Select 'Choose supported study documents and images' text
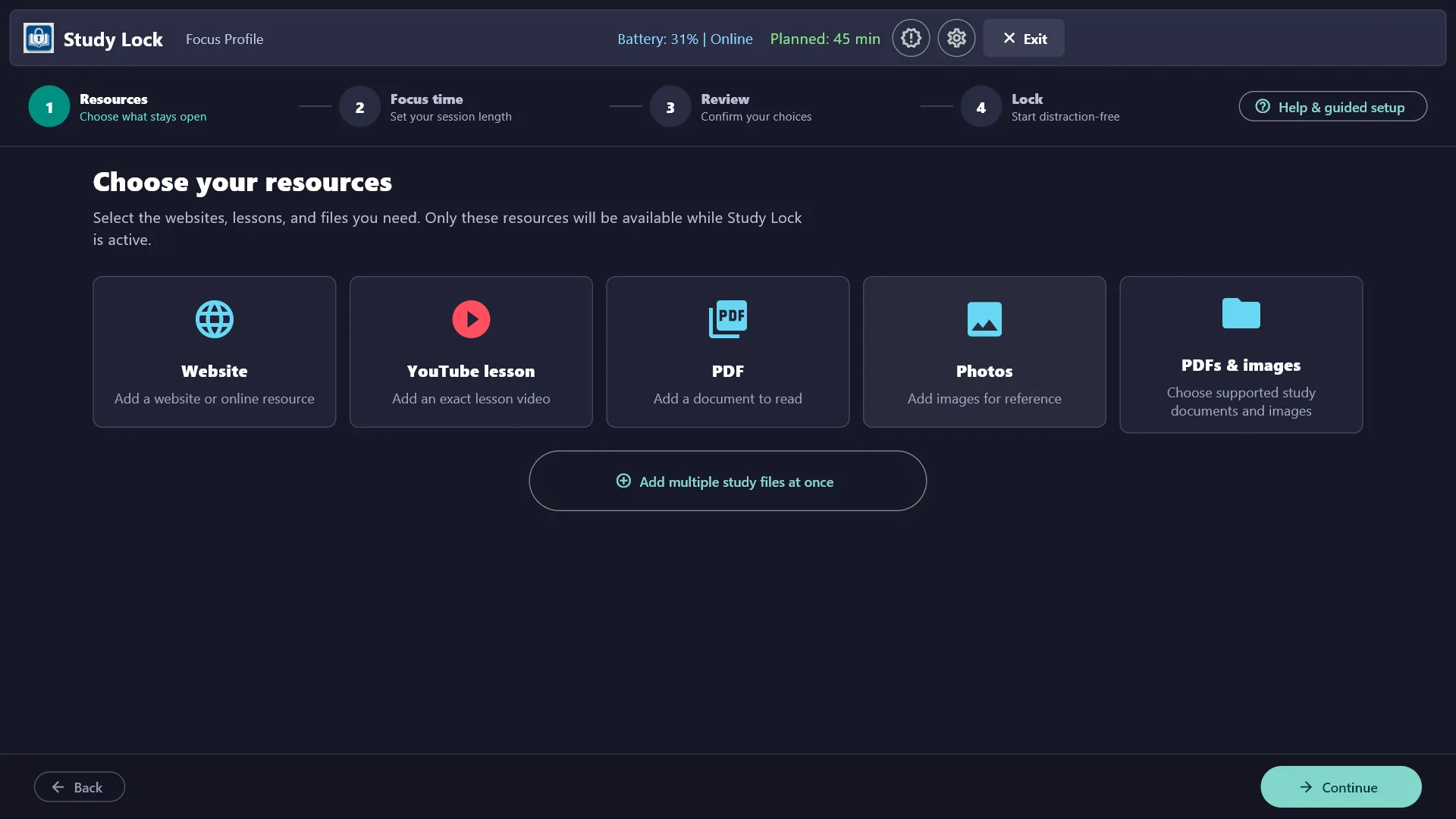The image size is (1456, 819). (1241, 401)
